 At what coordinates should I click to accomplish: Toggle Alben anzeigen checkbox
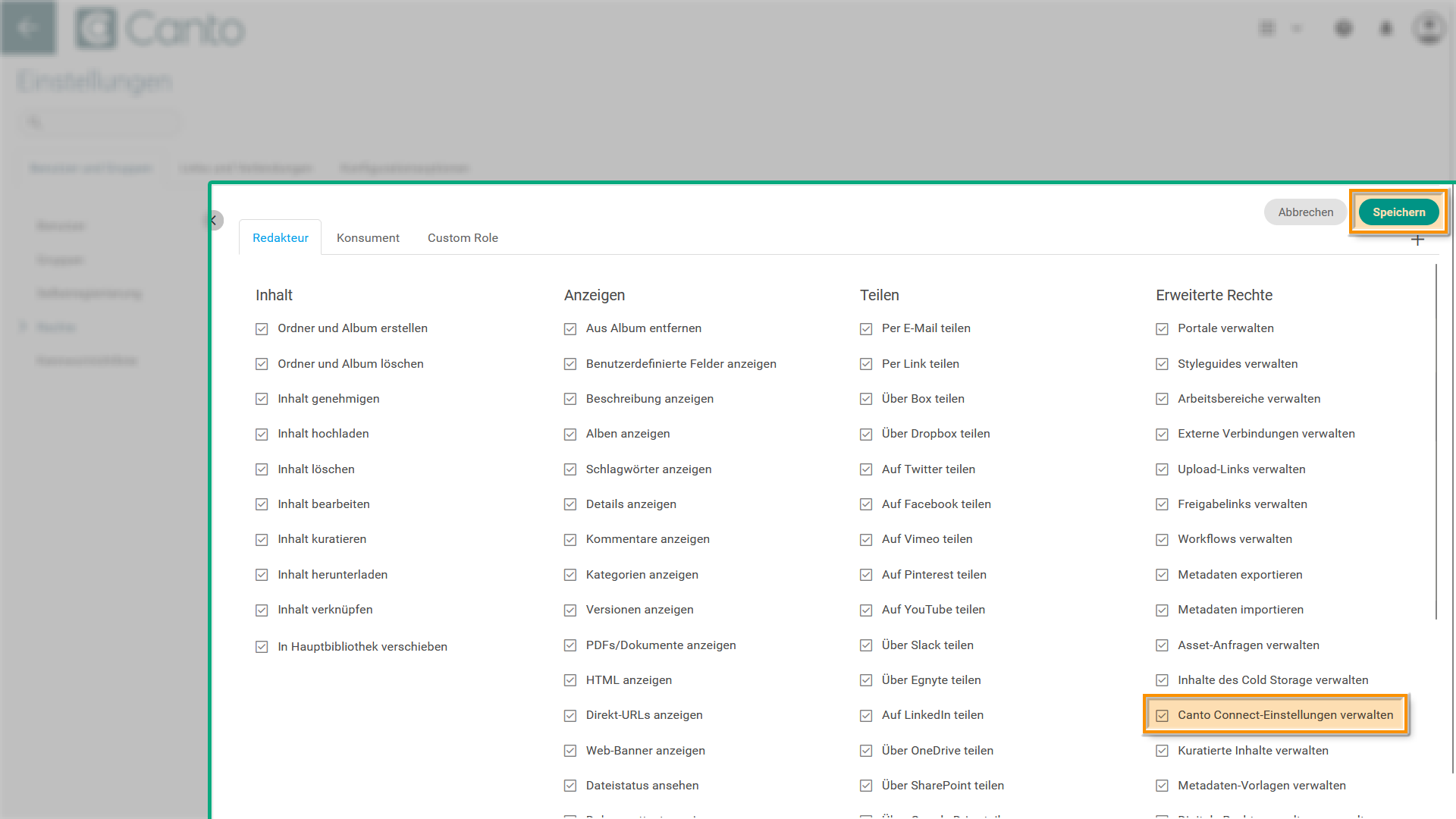(x=570, y=435)
